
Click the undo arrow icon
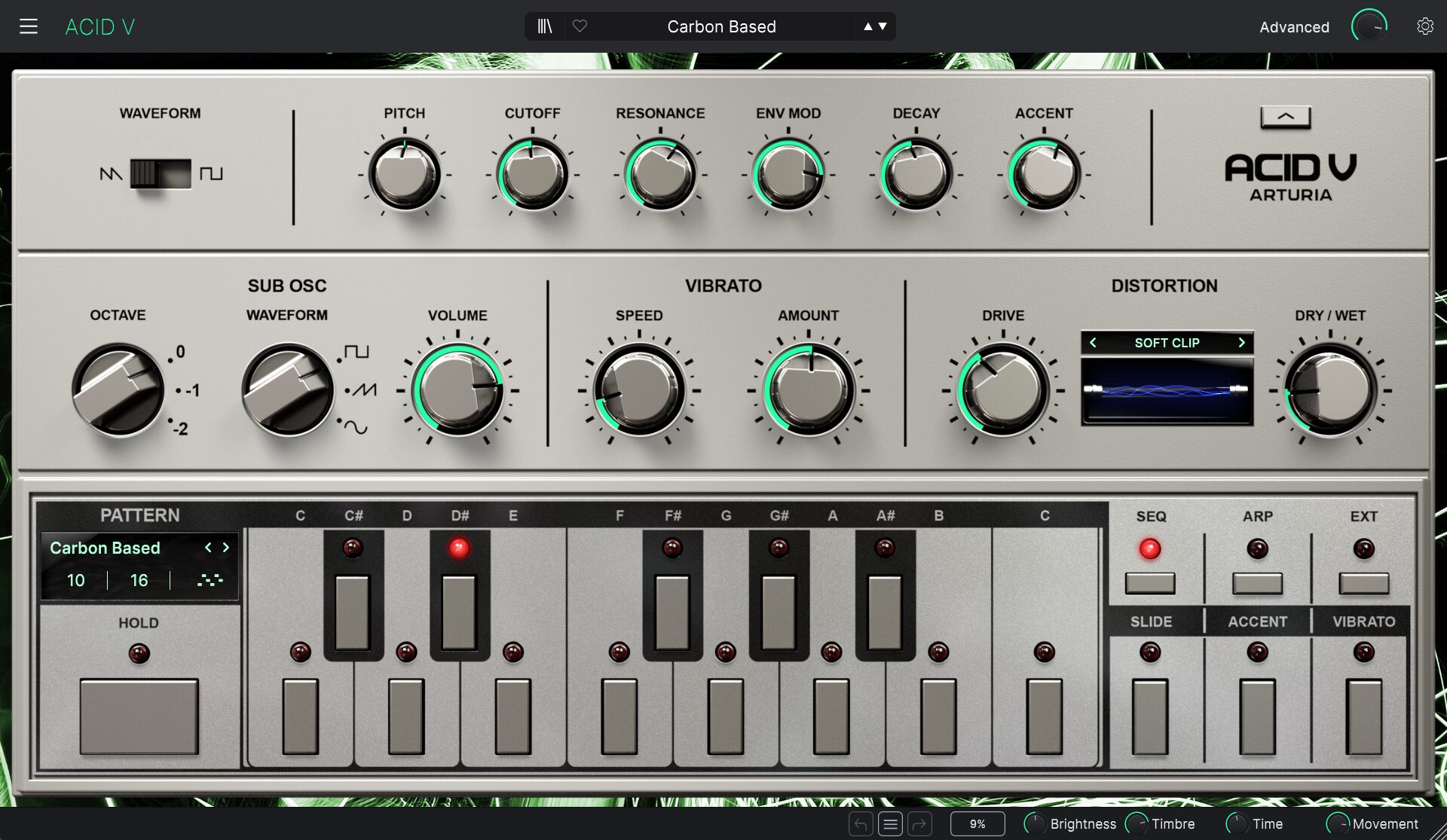click(861, 824)
